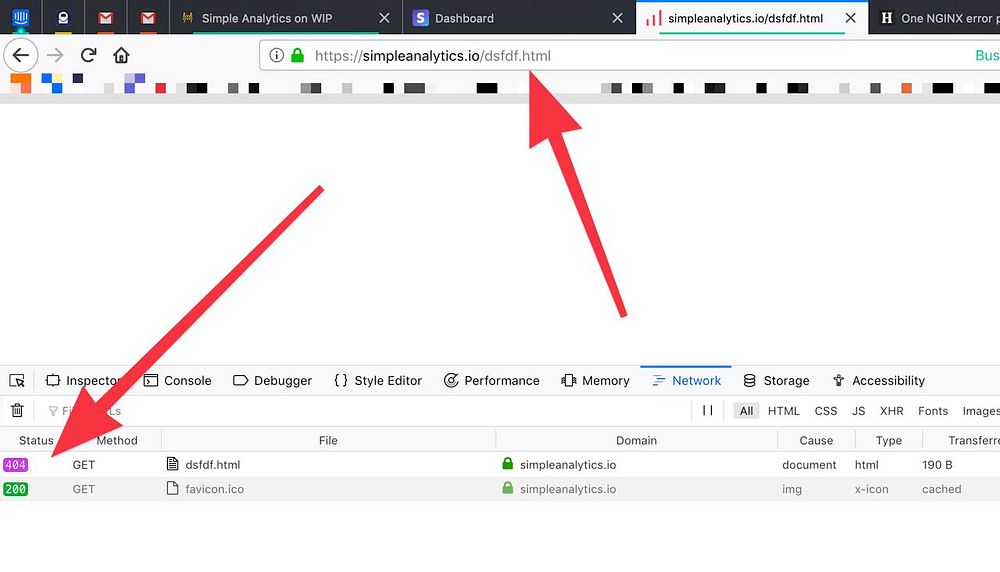Image resolution: width=1000 pixels, height=572 pixels.
Task: Click the cached transferred value
Action: click(941, 489)
